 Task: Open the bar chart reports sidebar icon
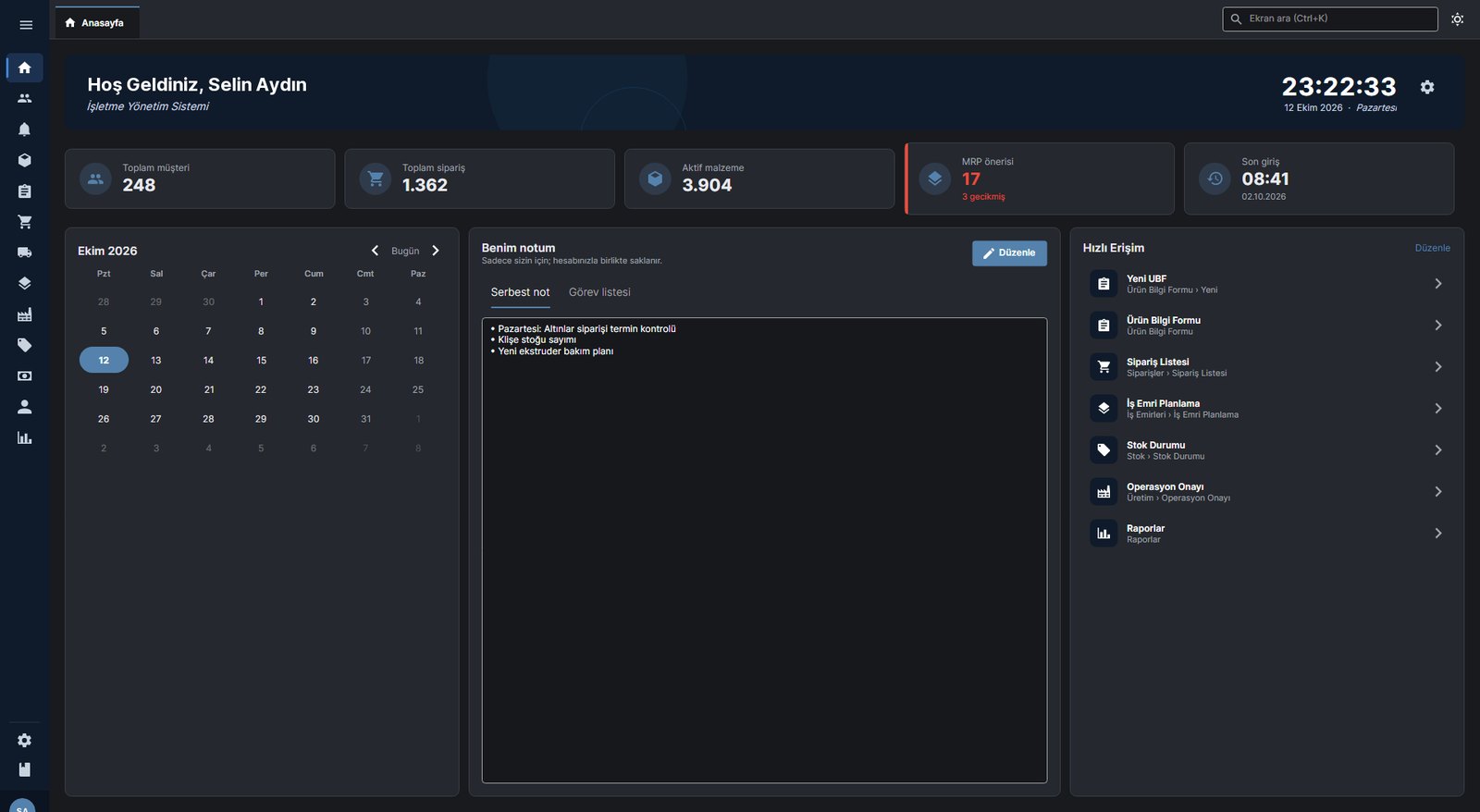25,437
